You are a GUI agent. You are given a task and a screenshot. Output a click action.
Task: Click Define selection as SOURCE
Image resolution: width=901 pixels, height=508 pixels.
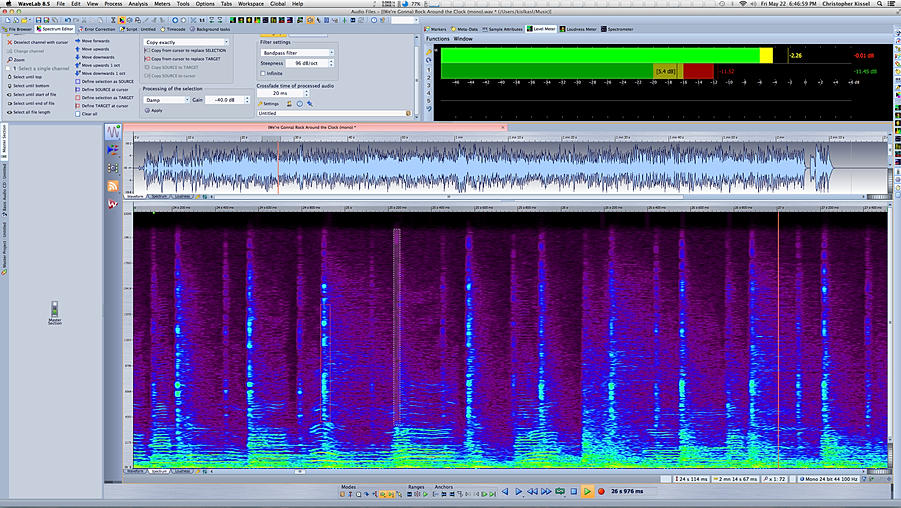(104, 82)
